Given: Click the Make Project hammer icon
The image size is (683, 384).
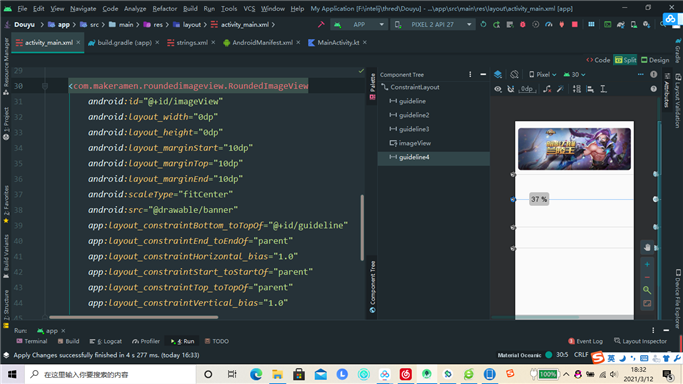Looking at the screenshot, I should click(321, 25).
